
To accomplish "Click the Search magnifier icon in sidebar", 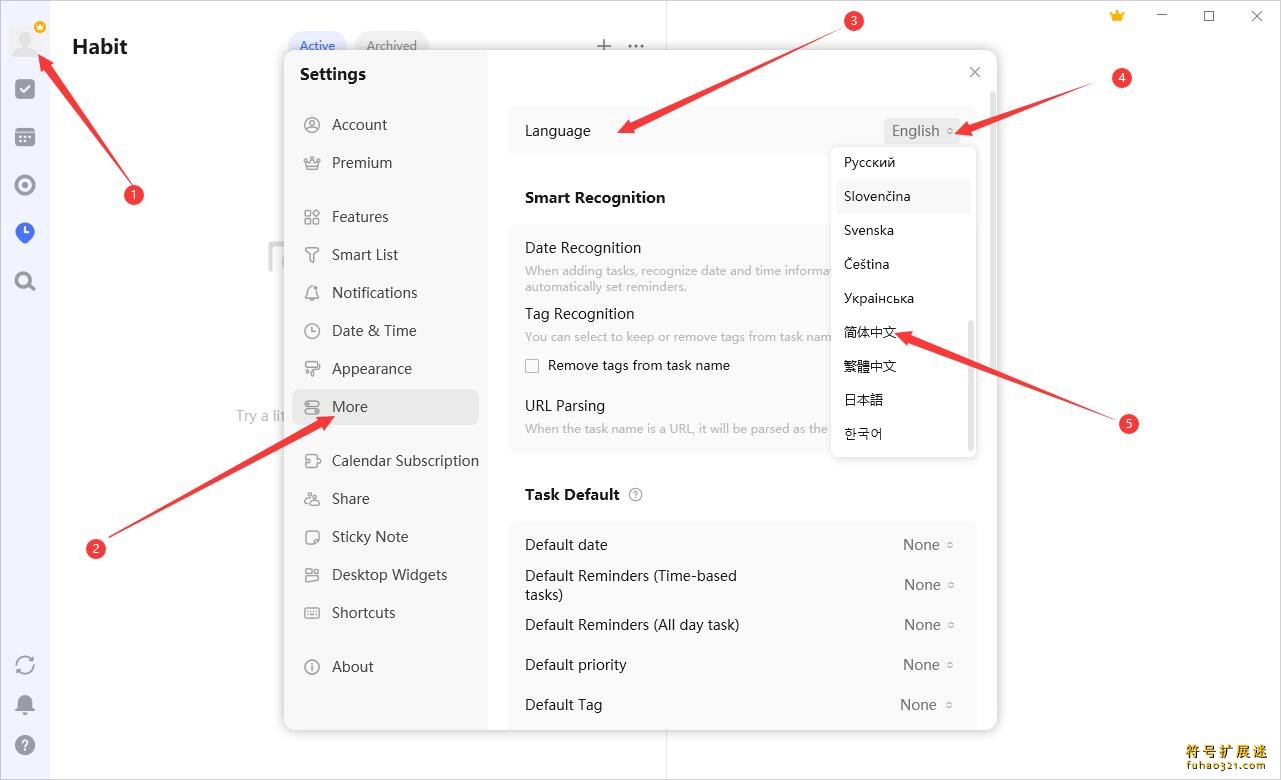I will 25,282.
